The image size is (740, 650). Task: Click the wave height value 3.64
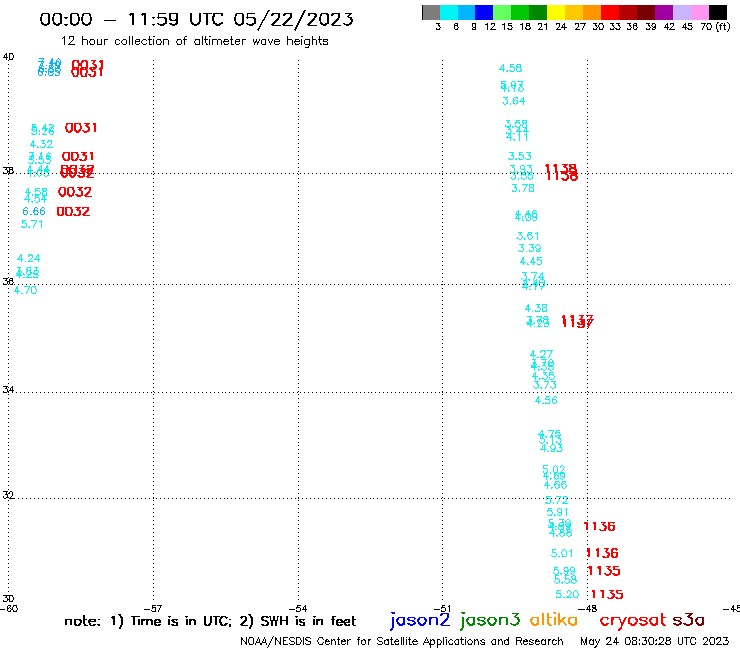tap(513, 101)
